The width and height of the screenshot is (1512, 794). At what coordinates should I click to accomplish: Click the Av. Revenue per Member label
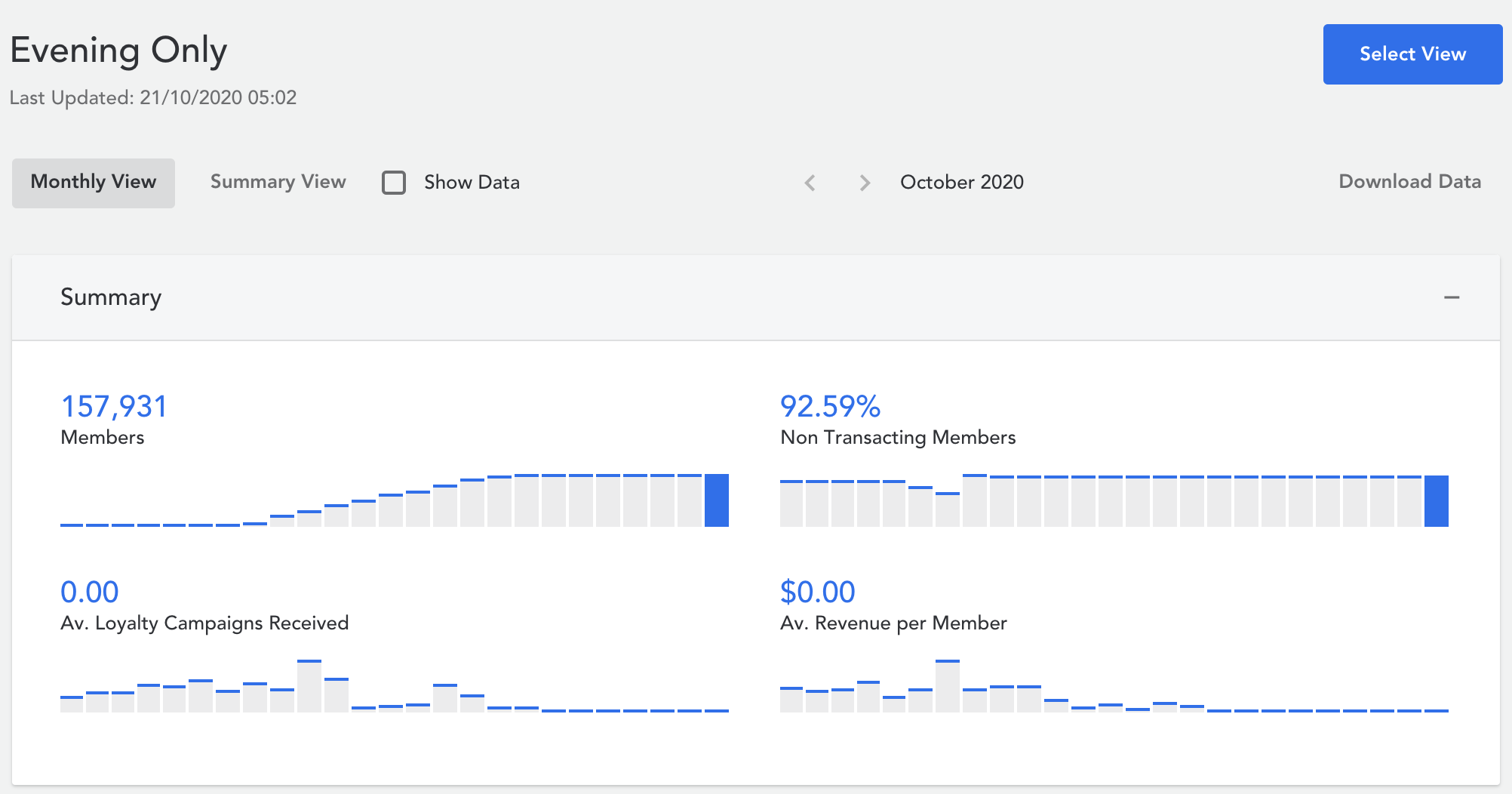(x=893, y=623)
